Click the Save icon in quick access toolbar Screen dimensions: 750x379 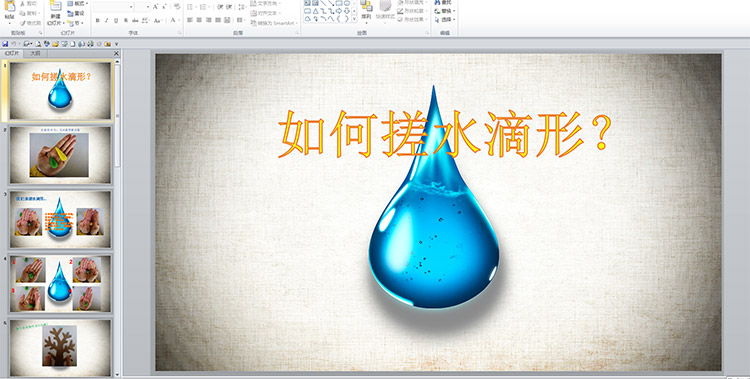tap(5, 44)
